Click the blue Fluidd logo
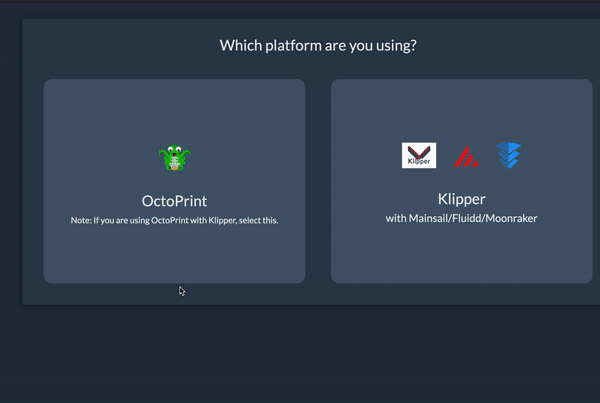 (509, 155)
